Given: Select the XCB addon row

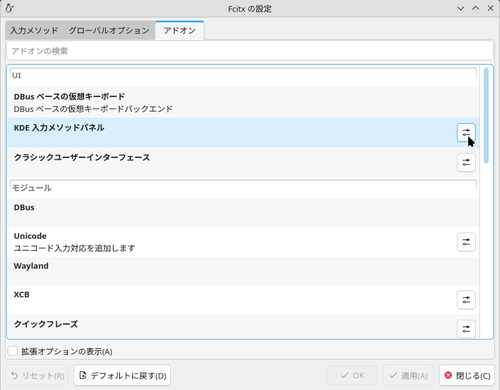Looking at the screenshot, I should (x=243, y=300).
